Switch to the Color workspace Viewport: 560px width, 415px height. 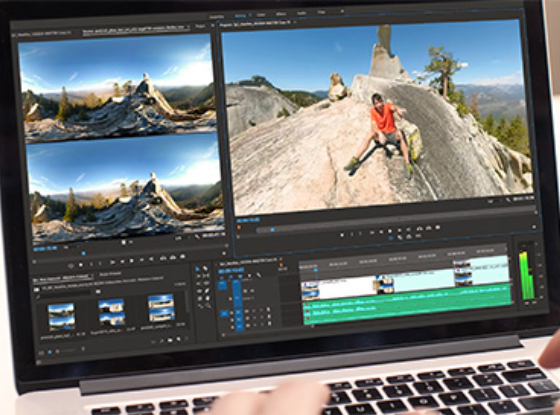261,15
